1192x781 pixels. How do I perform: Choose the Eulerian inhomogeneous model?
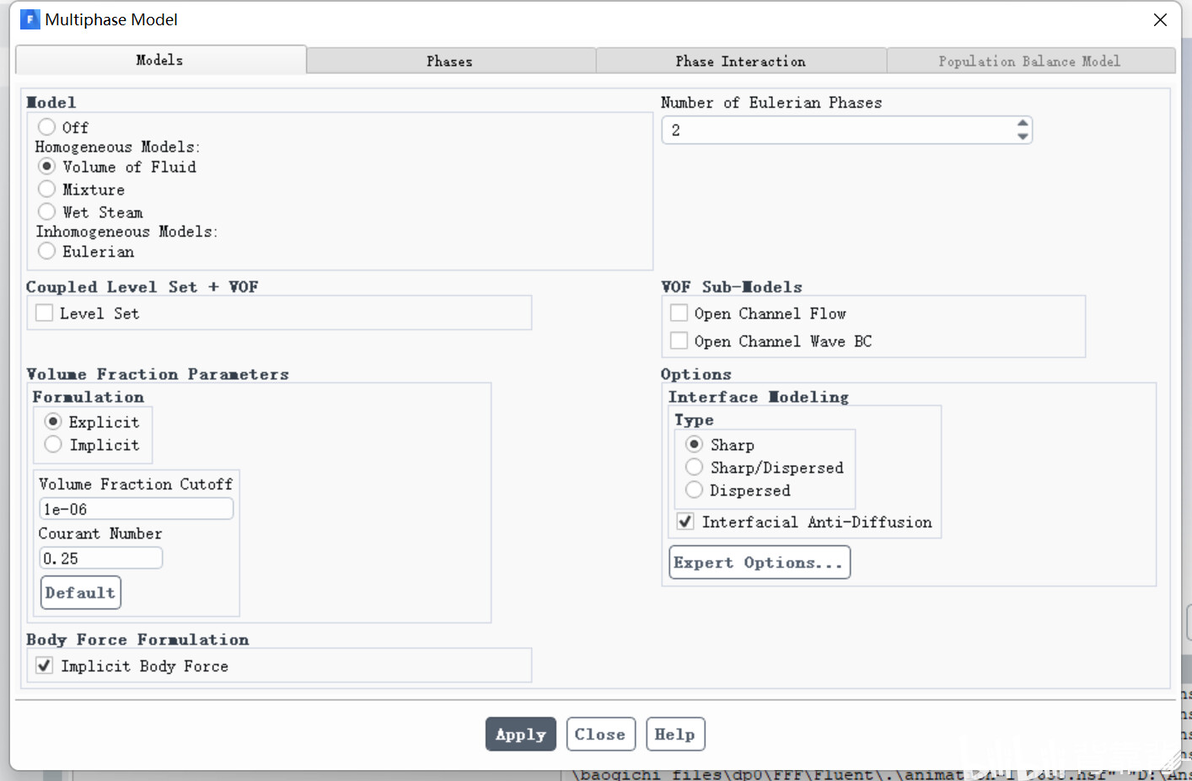(x=47, y=251)
